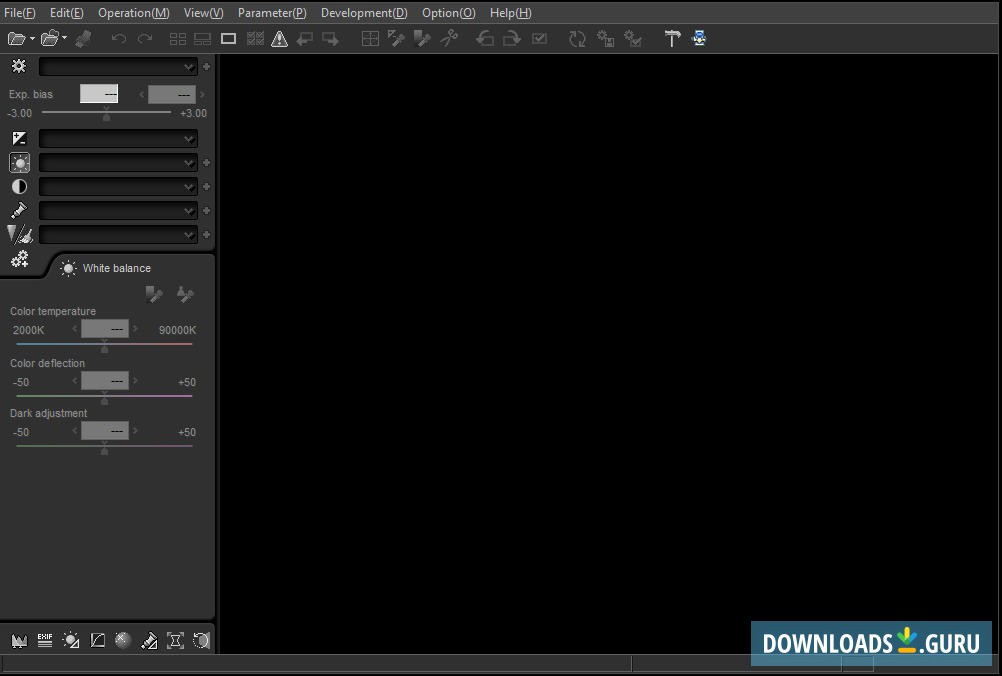Open the Tone curve panel
Viewport: 1002px width, 676px height.
click(x=96, y=640)
